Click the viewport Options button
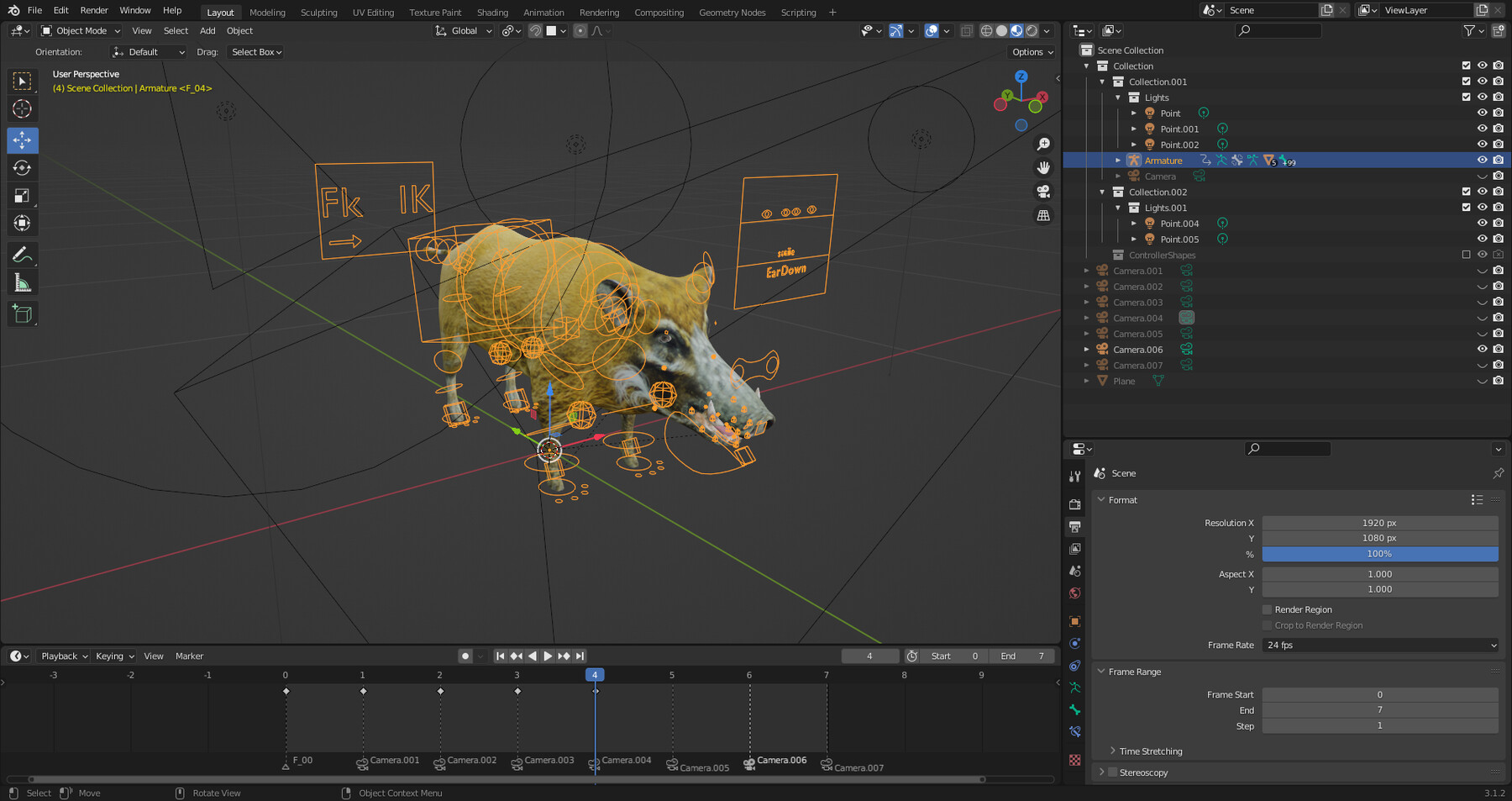 (1031, 51)
